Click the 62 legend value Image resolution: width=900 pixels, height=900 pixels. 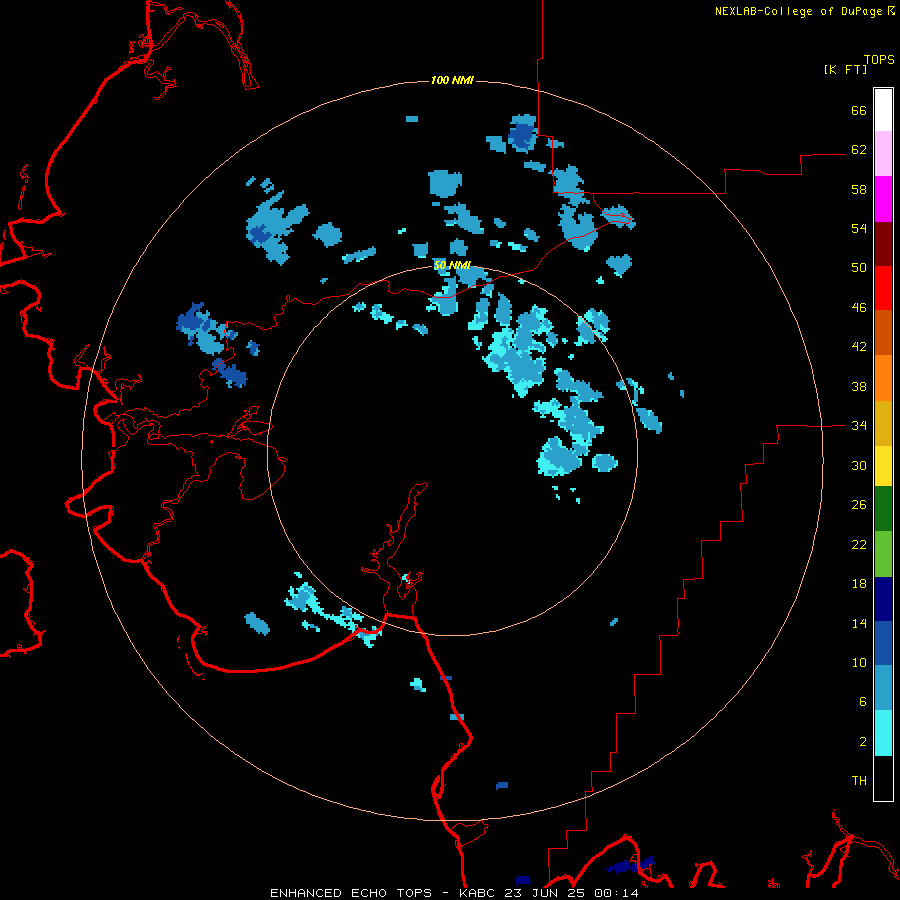click(859, 150)
